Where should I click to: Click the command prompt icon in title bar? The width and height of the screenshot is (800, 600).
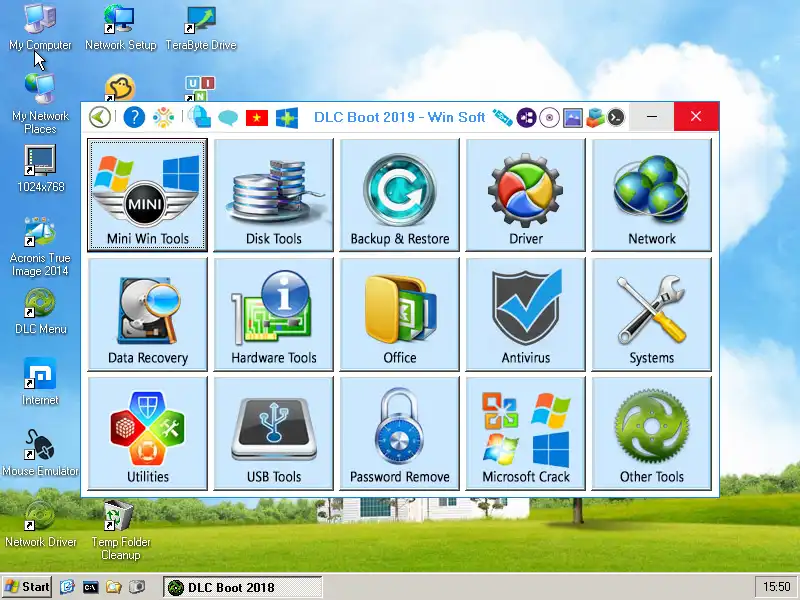(617, 117)
